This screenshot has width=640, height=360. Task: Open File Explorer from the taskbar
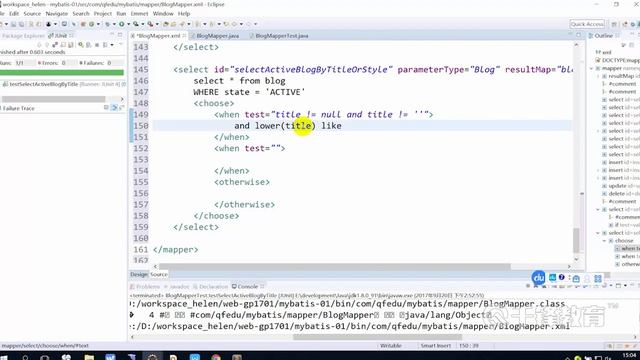tap(89, 357)
